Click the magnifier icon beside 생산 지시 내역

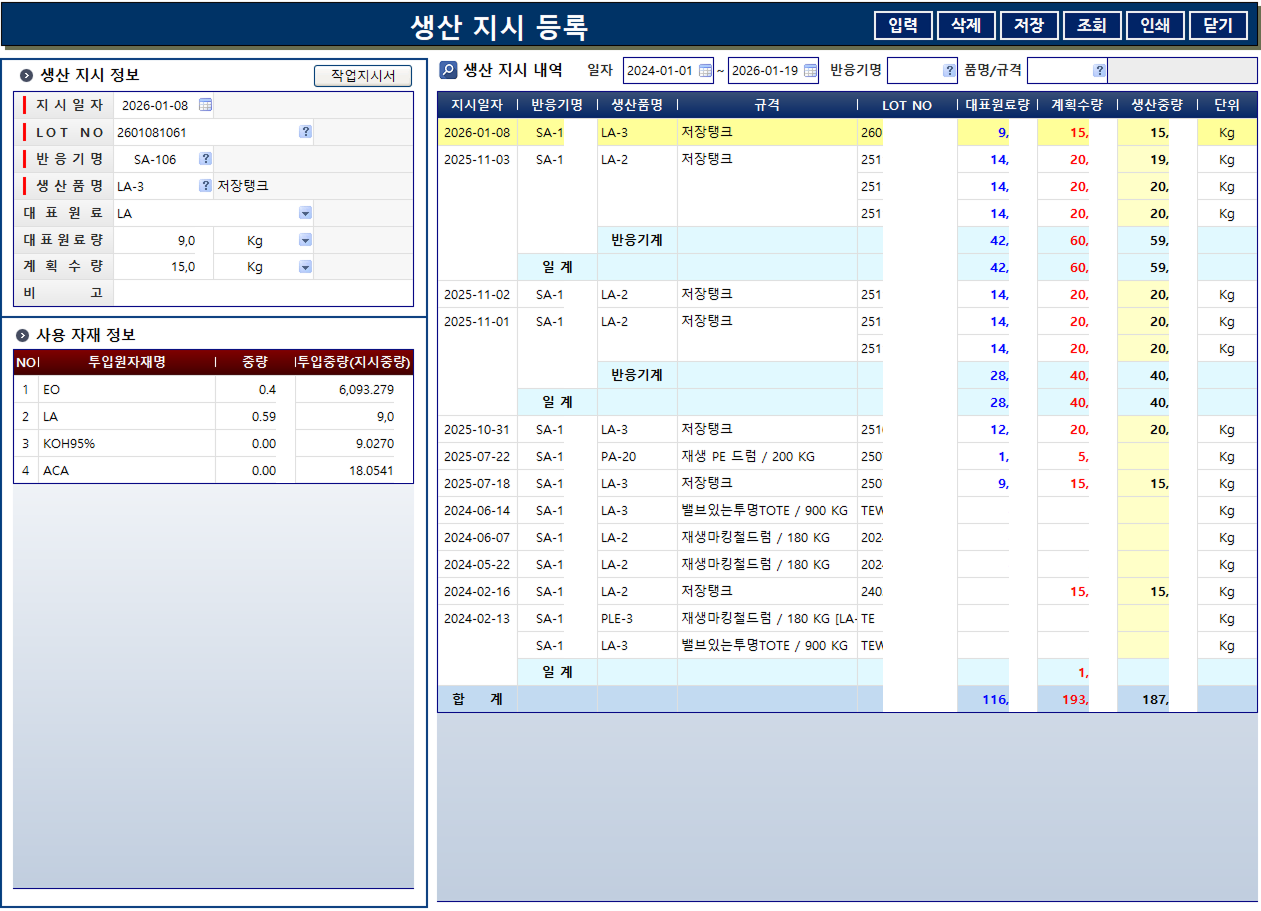point(447,69)
